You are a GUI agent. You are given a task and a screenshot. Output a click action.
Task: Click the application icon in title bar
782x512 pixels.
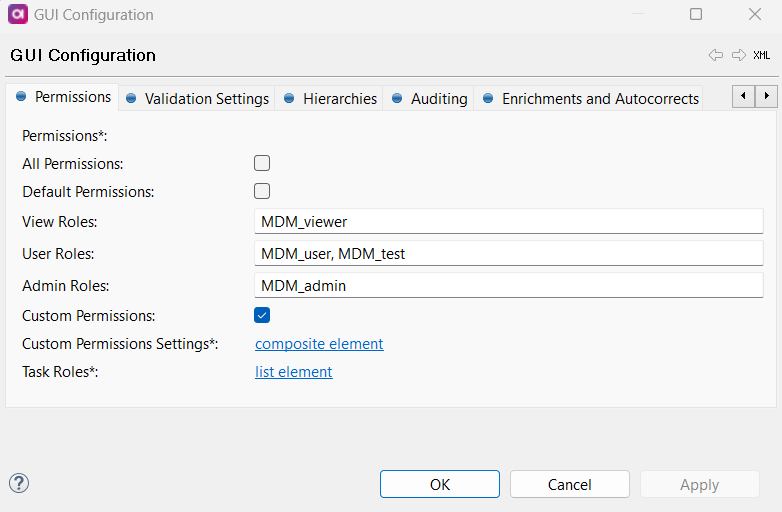[x=17, y=15]
